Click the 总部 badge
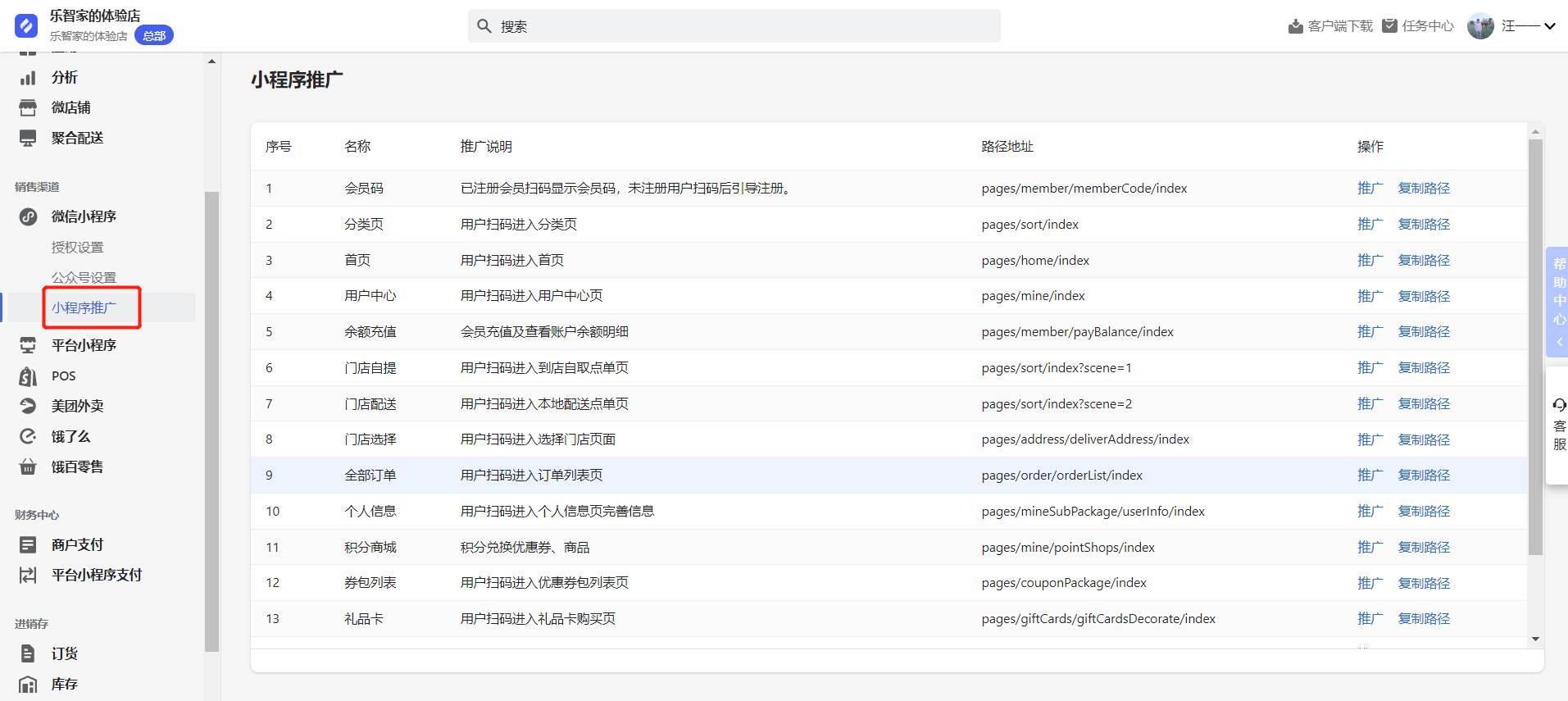 click(154, 36)
